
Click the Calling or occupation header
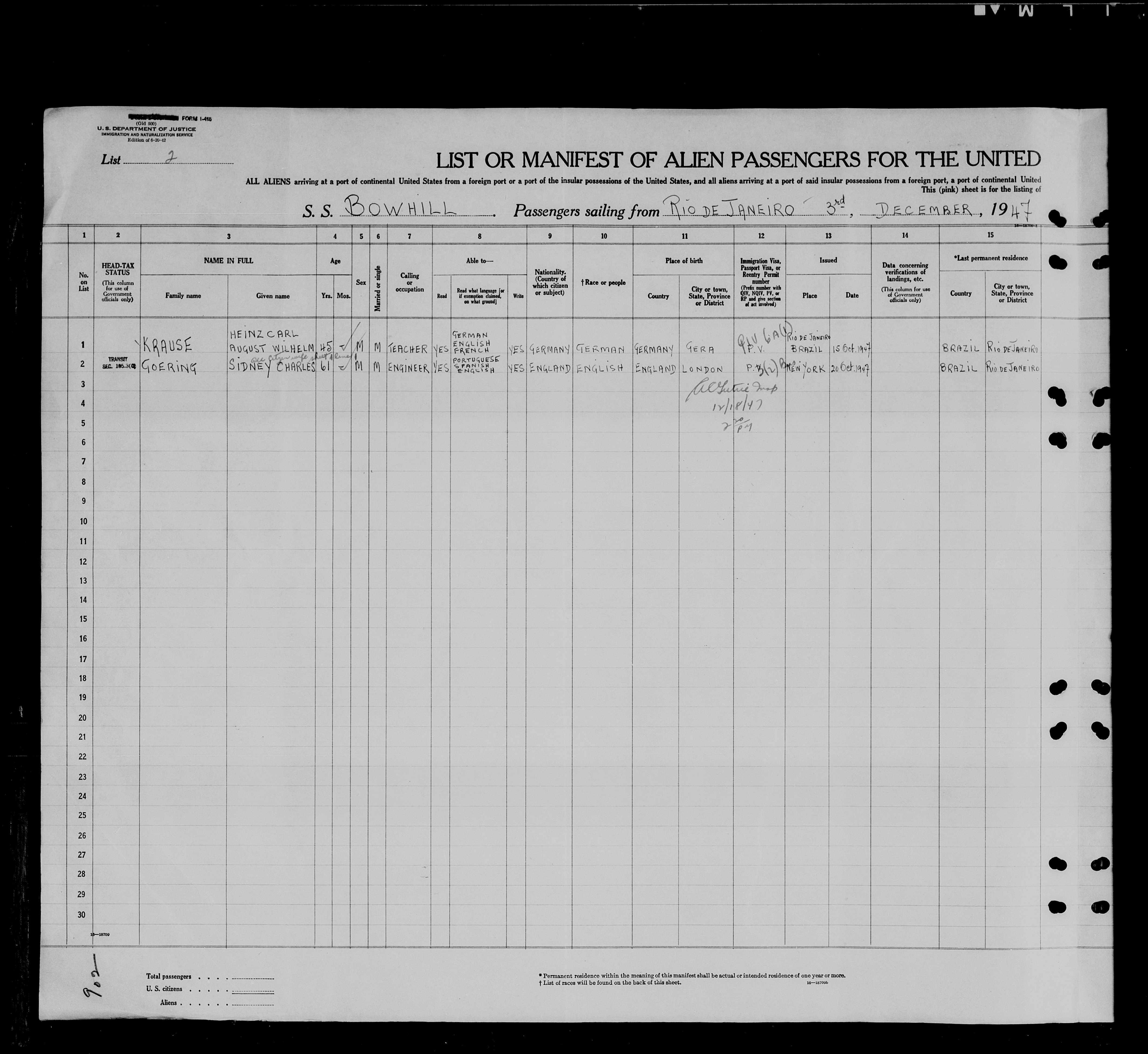pos(410,282)
